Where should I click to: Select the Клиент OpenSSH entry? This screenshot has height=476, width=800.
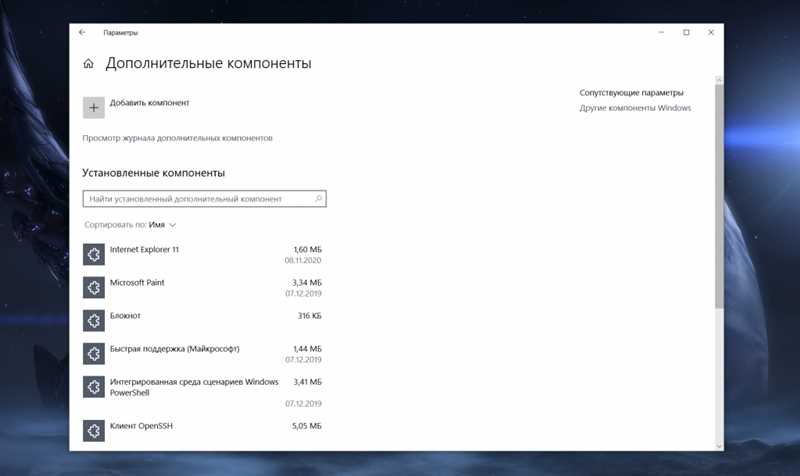pos(204,431)
